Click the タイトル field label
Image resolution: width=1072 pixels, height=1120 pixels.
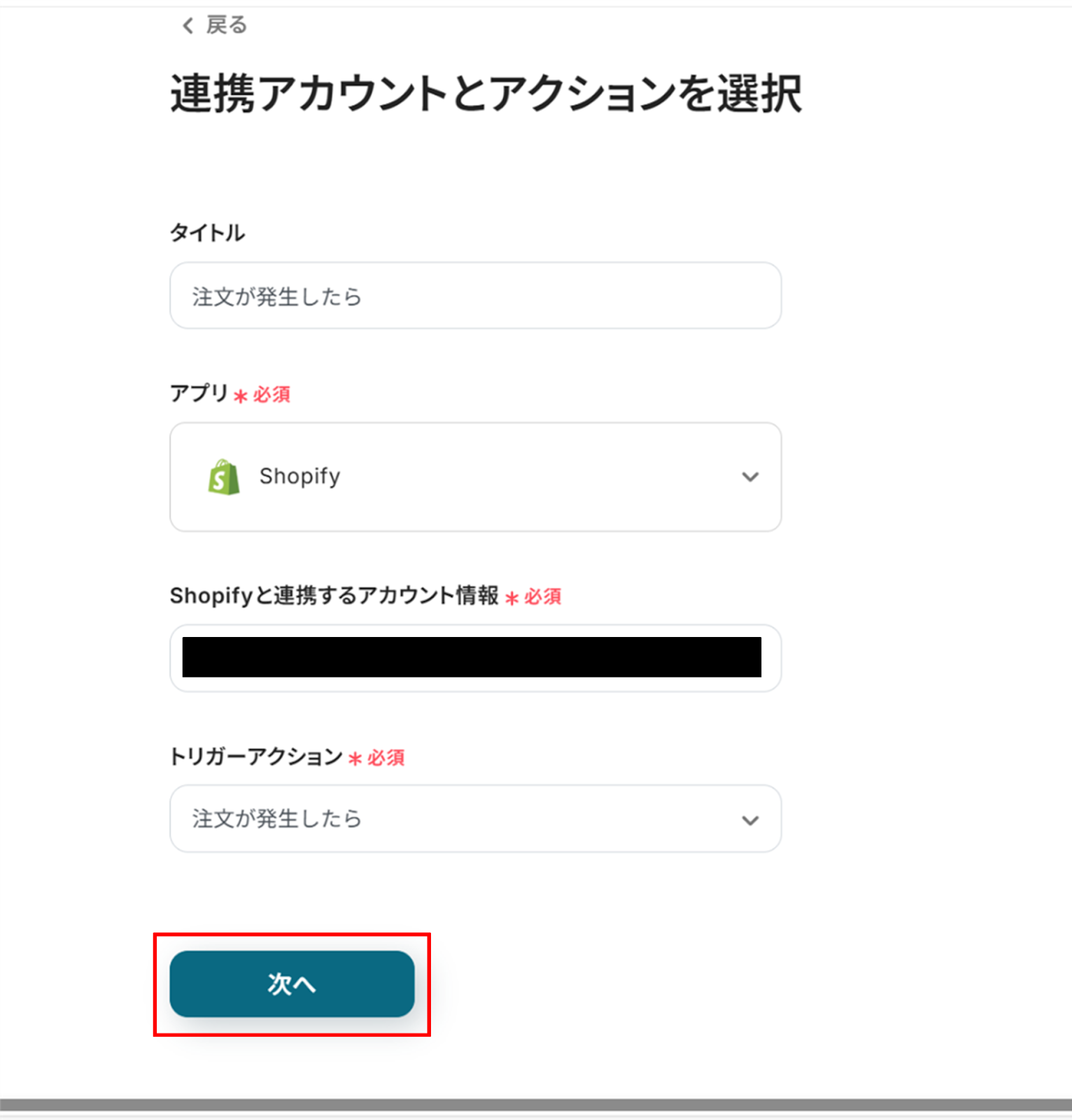[x=207, y=233]
